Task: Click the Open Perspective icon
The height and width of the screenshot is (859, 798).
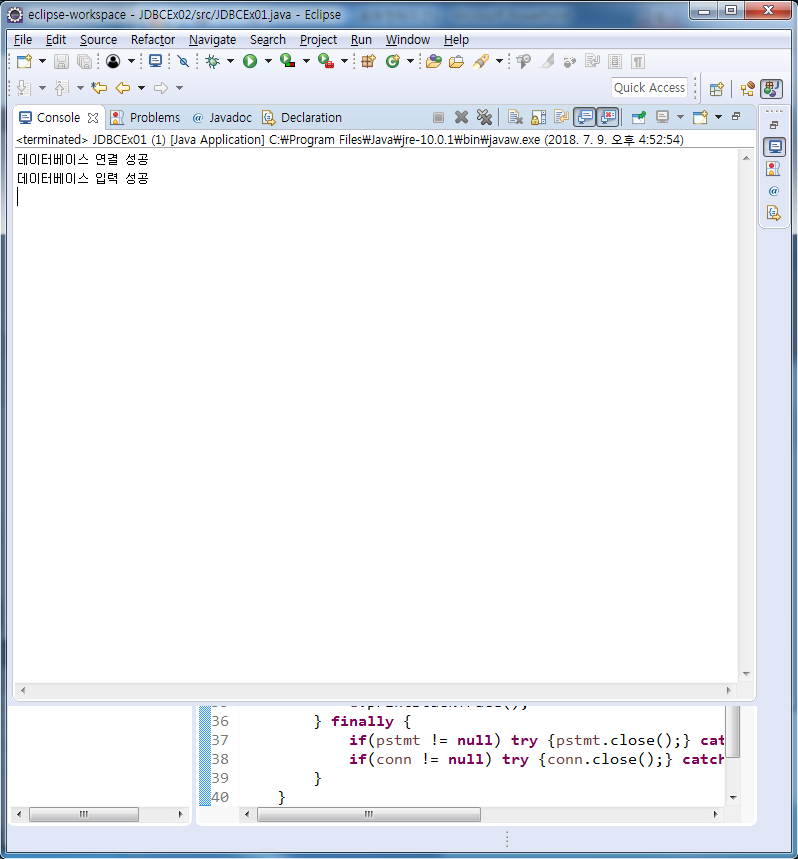Action: [716, 89]
